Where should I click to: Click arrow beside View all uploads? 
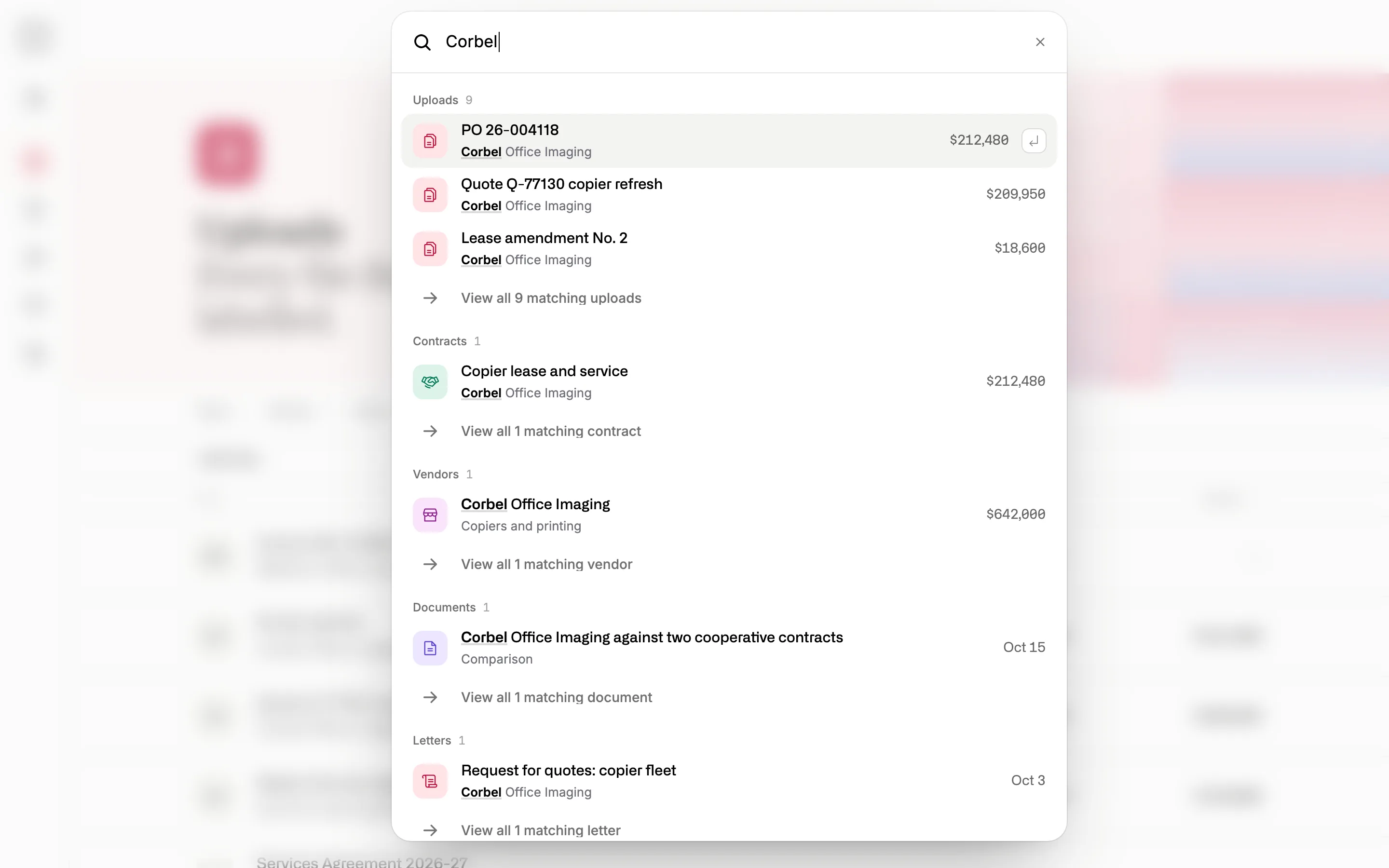pyautogui.click(x=430, y=298)
